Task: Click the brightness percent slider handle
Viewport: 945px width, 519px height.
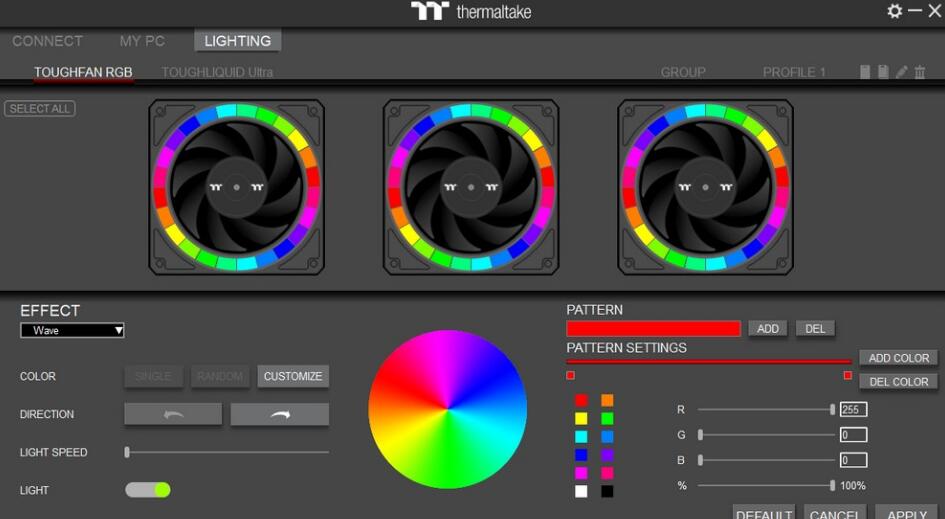Action: 832,485
